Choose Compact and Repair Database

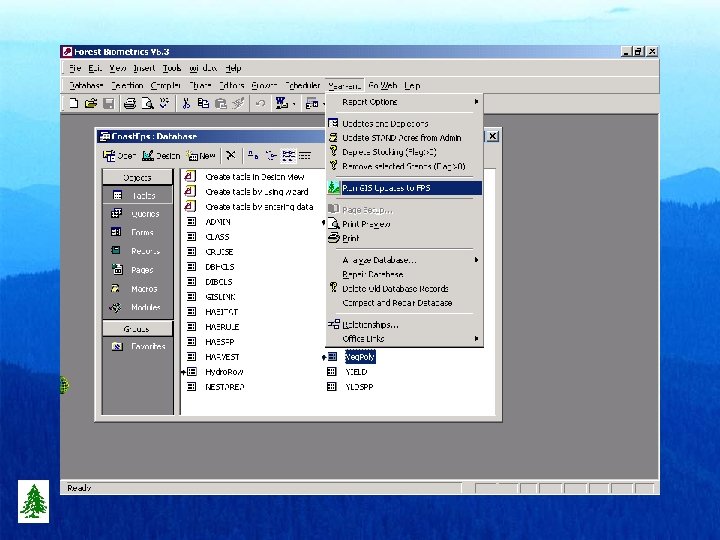tap(405, 303)
